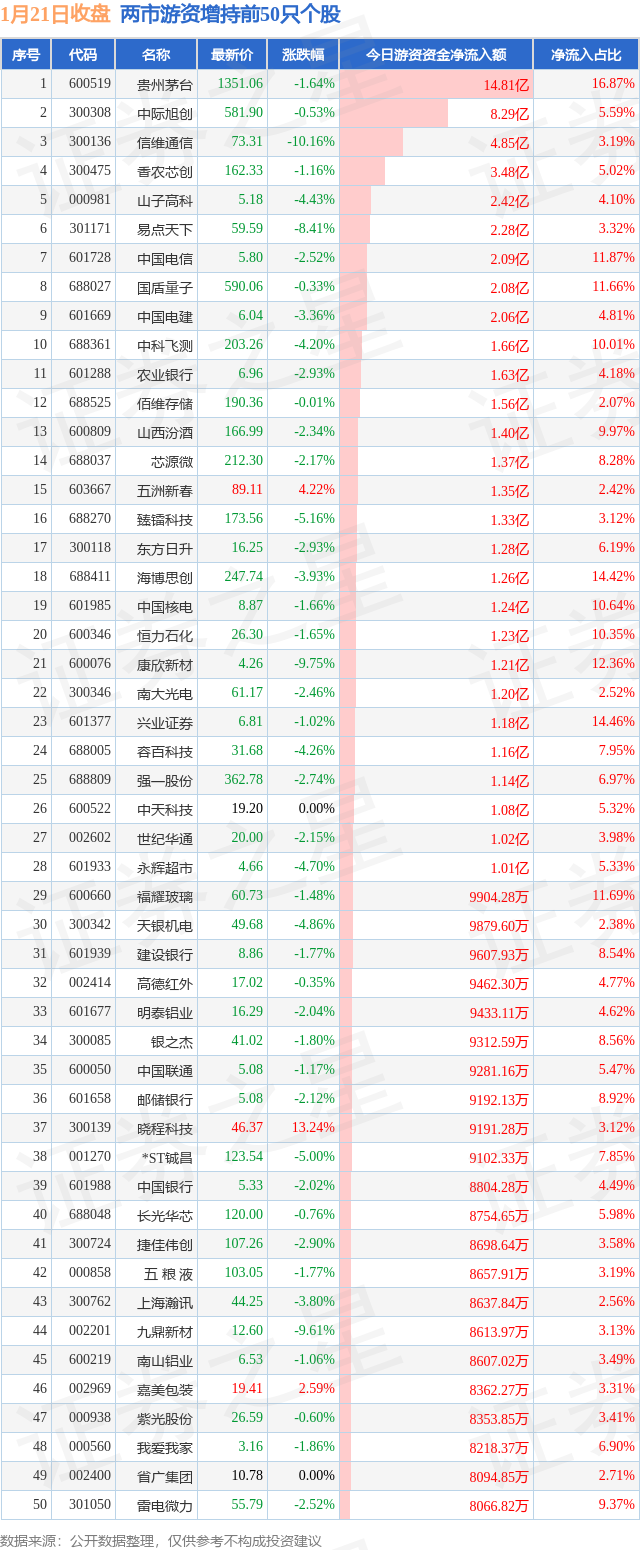Click the 涨跌幅 column header
This screenshot has height=1550, width=640.
click(x=303, y=55)
